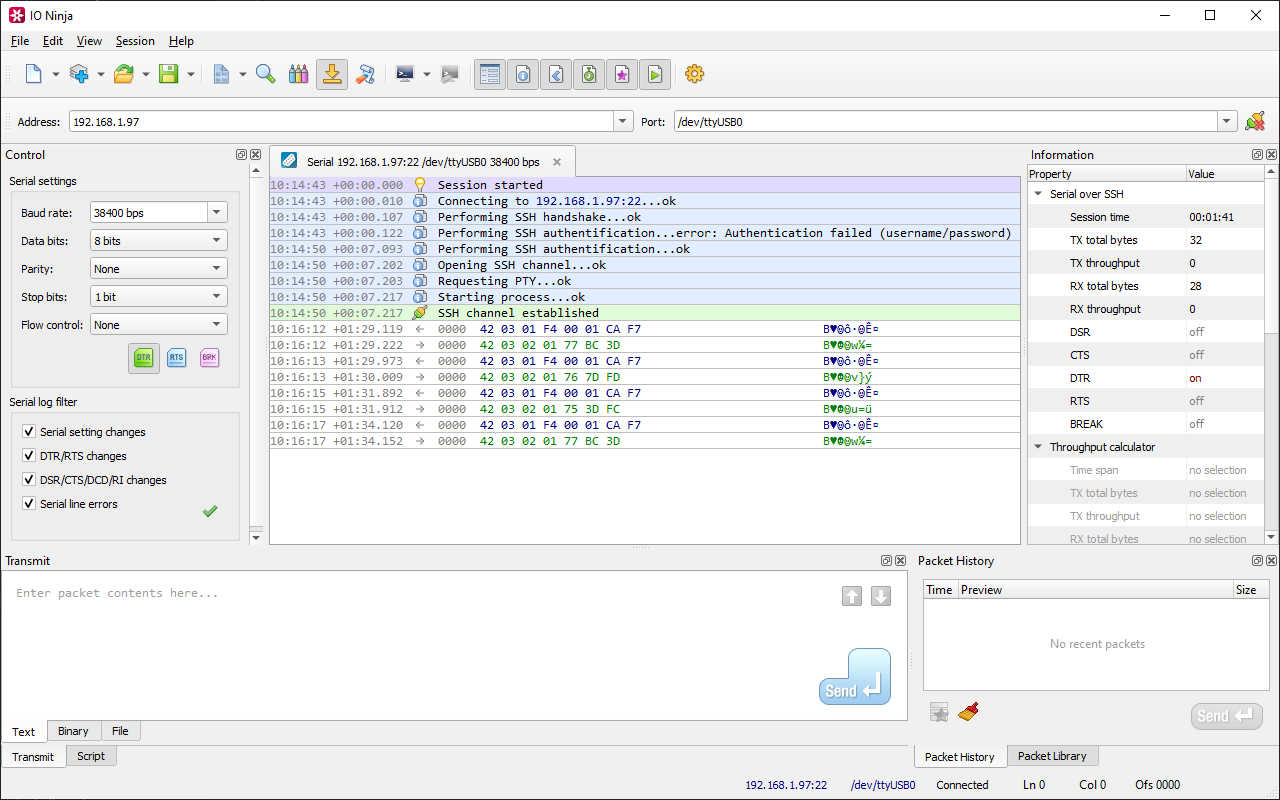Screen dimensions: 1280x800
Task: Click the magnifying glass Find icon
Action: [266, 74]
